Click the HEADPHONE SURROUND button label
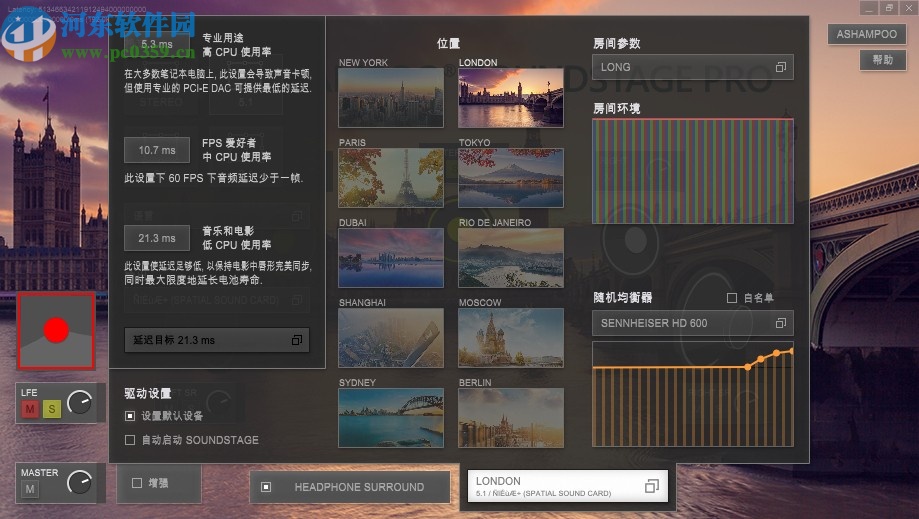 tap(359, 487)
